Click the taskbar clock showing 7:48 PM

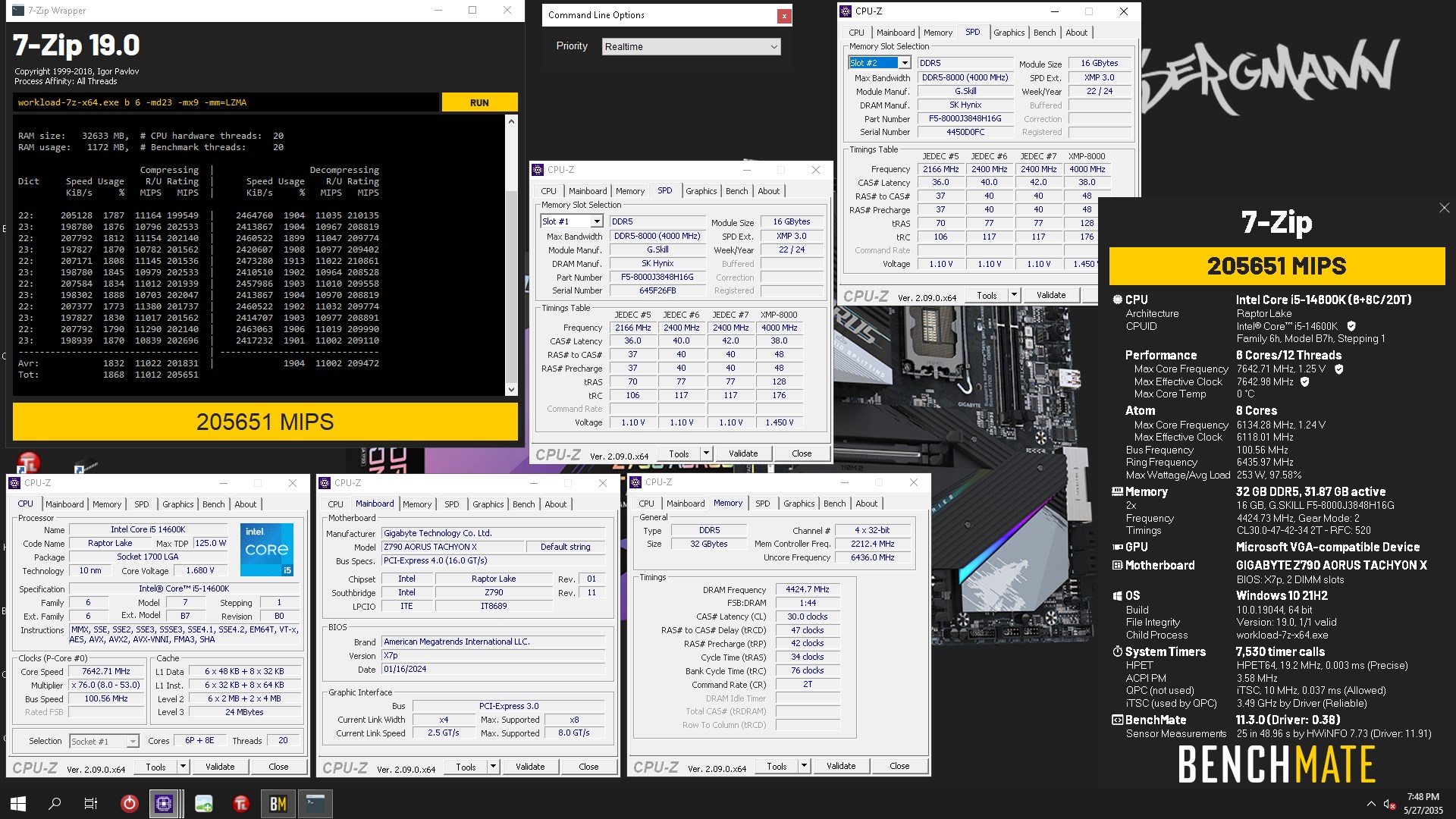coord(1423,804)
